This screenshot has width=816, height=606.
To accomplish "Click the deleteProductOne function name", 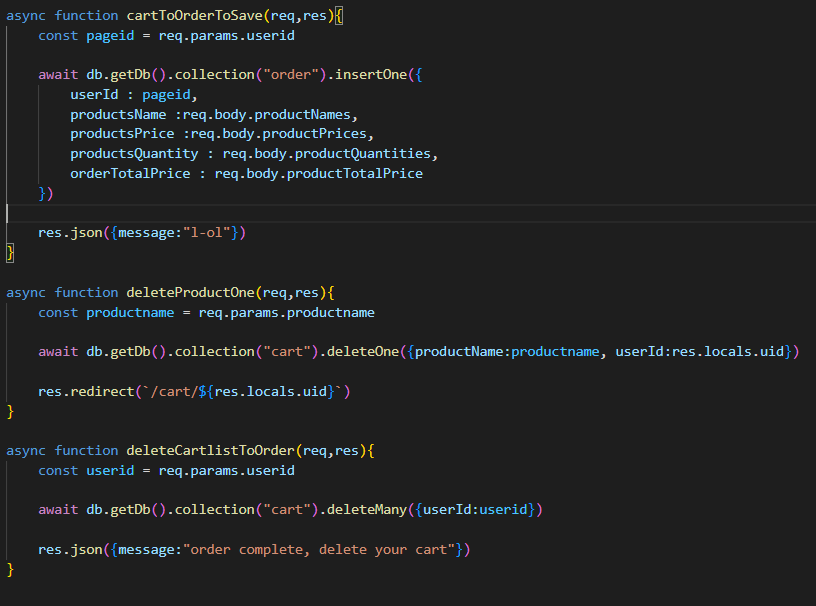I will [190, 293].
